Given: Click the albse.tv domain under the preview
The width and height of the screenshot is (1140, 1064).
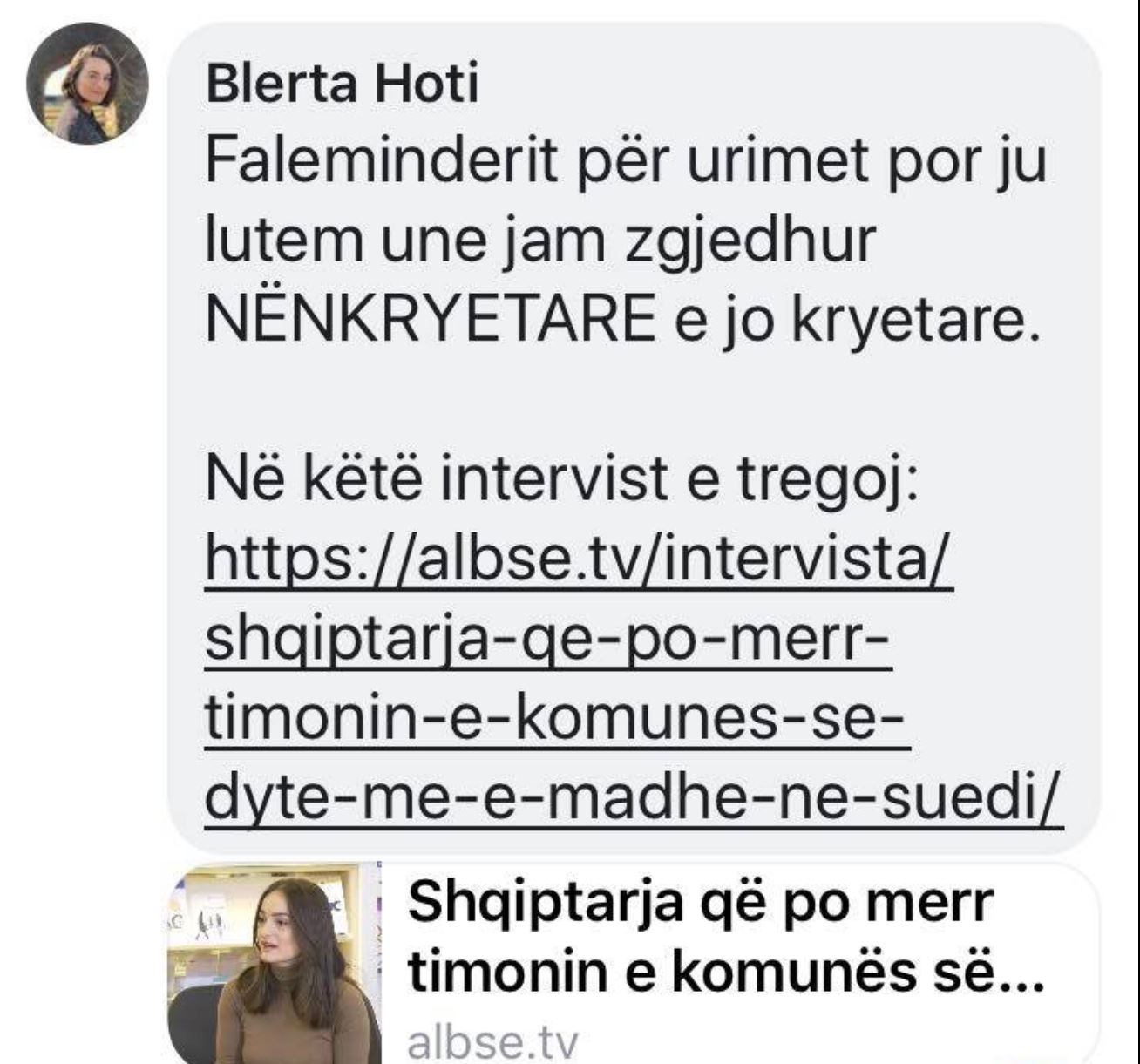Looking at the screenshot, I should [492, 1040].
